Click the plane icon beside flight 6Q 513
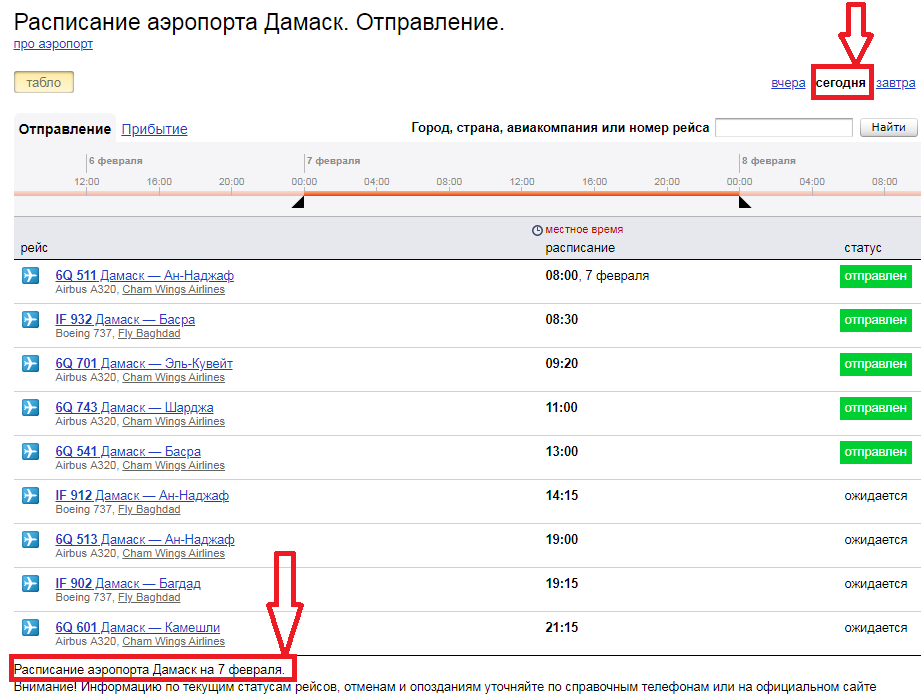923x700 pixels. (x=30, y=540)
